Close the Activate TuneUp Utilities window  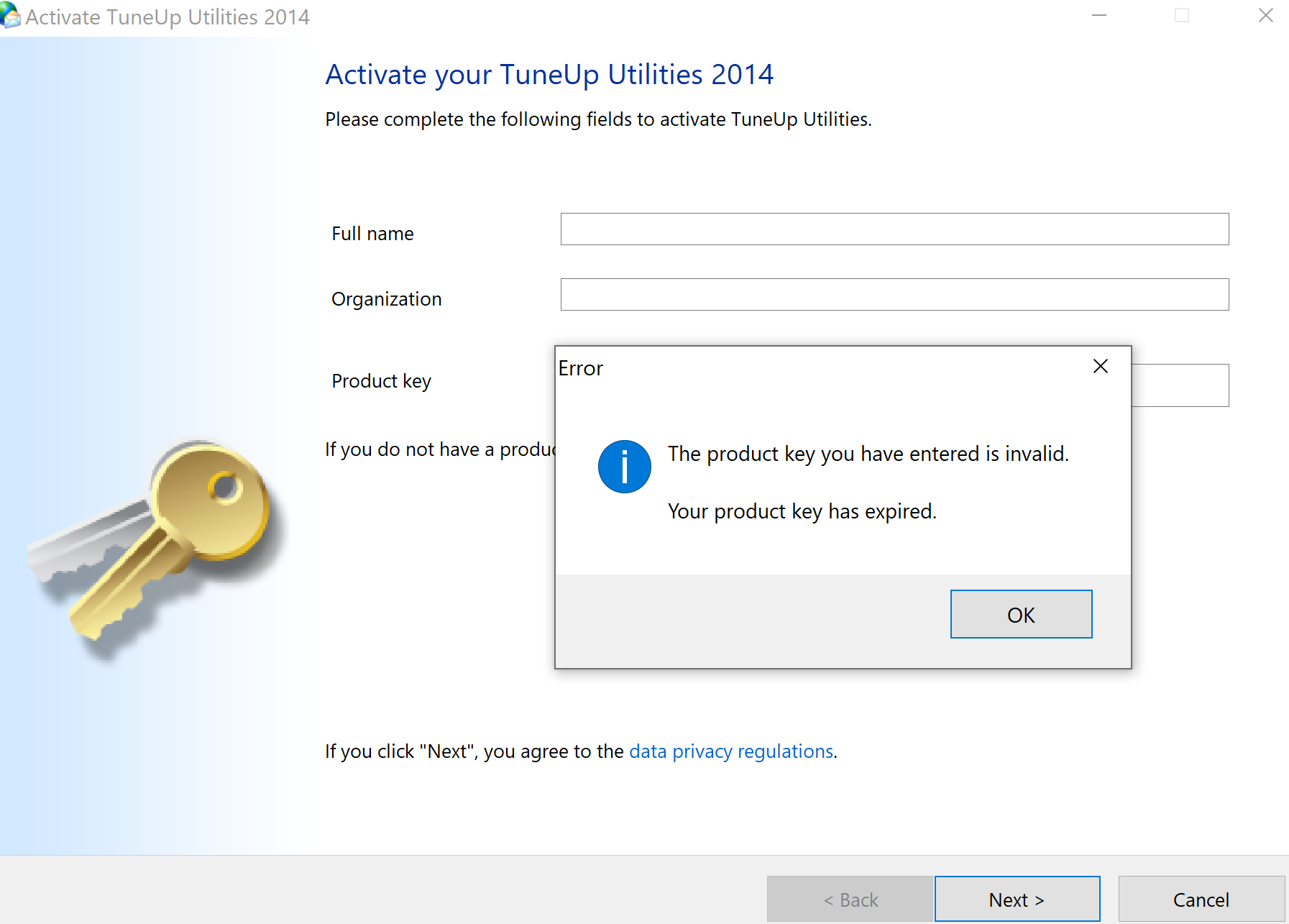point(1265,16)
